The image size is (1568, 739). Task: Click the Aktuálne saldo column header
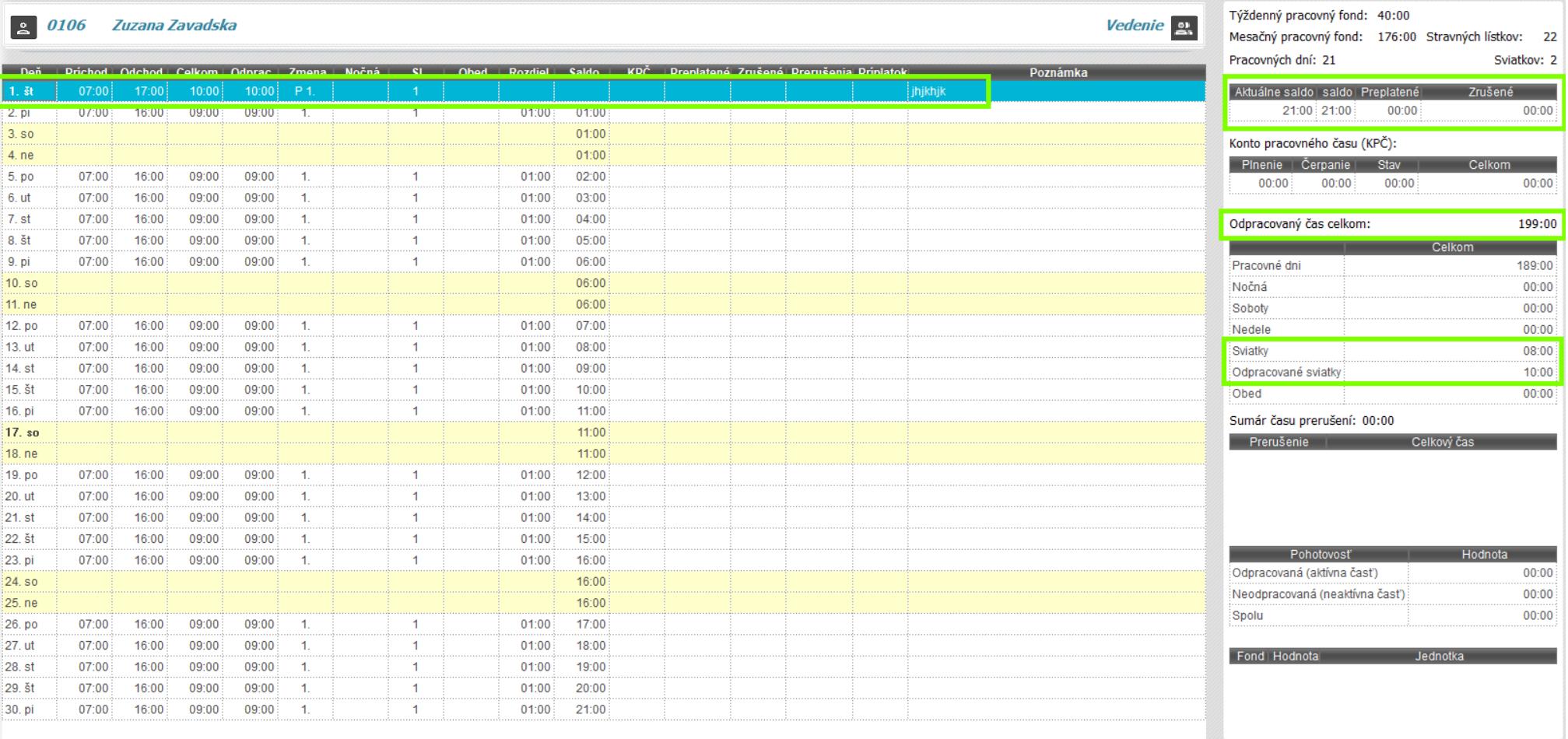(x=1273, y=92)
